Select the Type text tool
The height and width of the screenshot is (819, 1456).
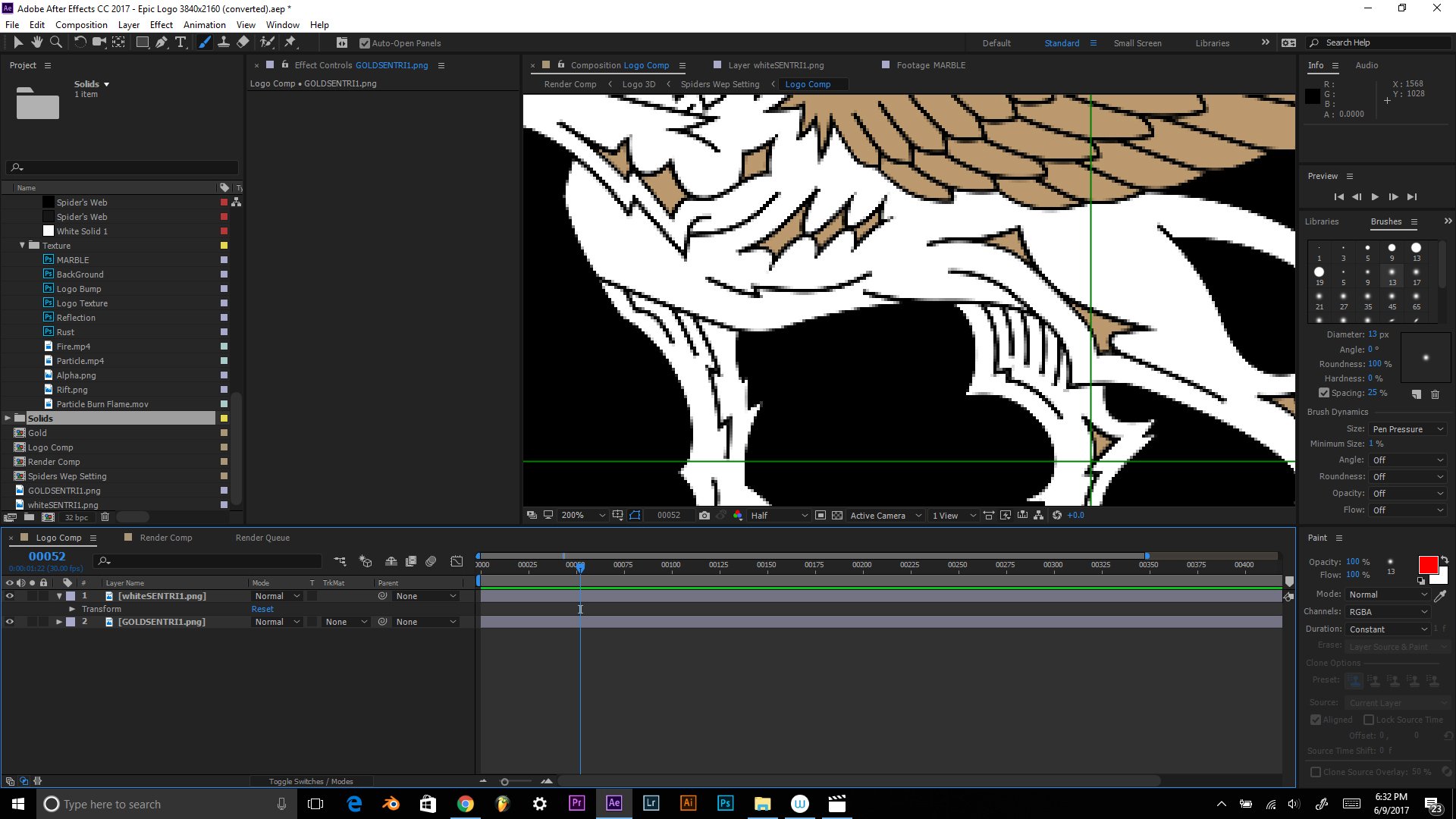point(180,42)
